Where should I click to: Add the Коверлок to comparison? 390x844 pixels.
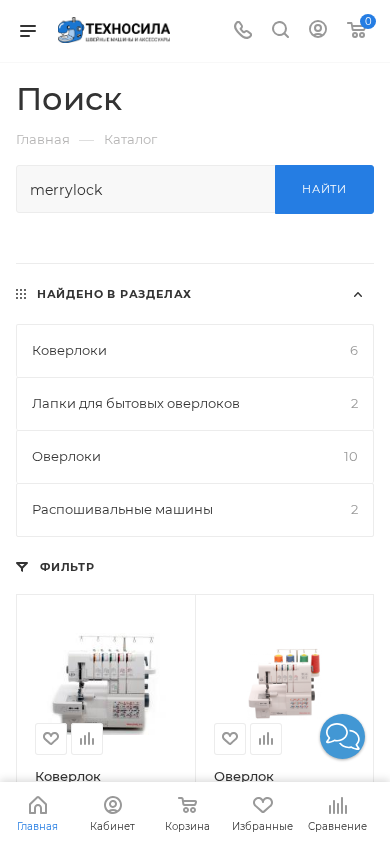click(x=87, y=739)
